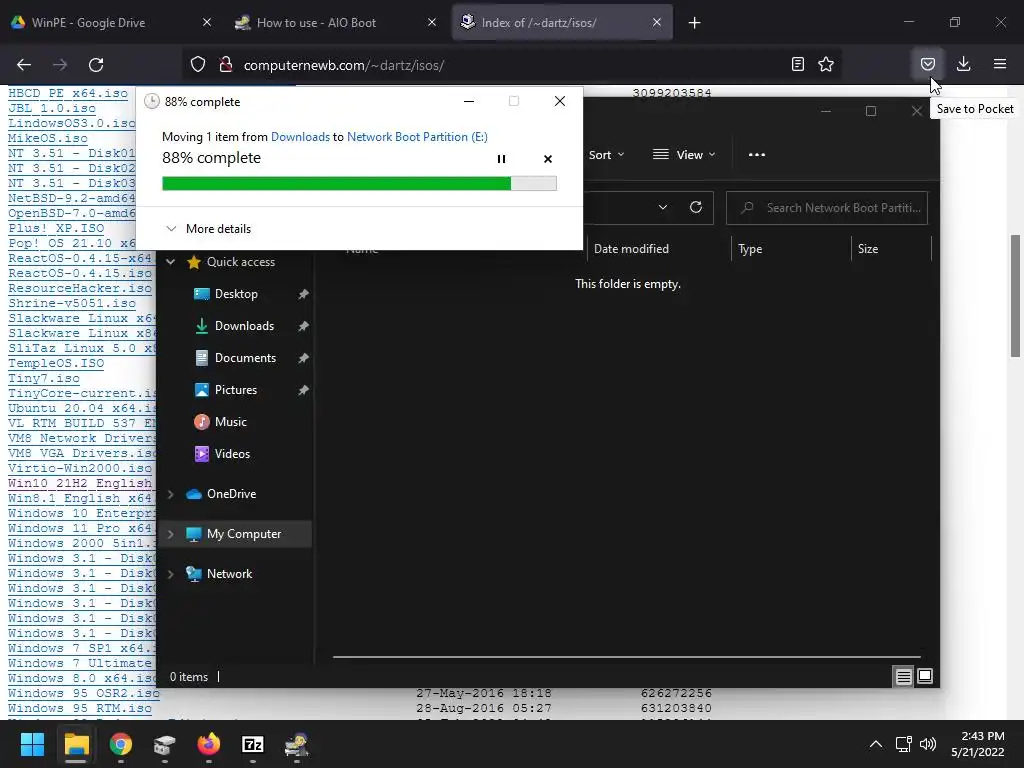Viewport: 1024px width, 768px height.
Task: Open the Tiny7.iso link
Action: coord(44,378)
